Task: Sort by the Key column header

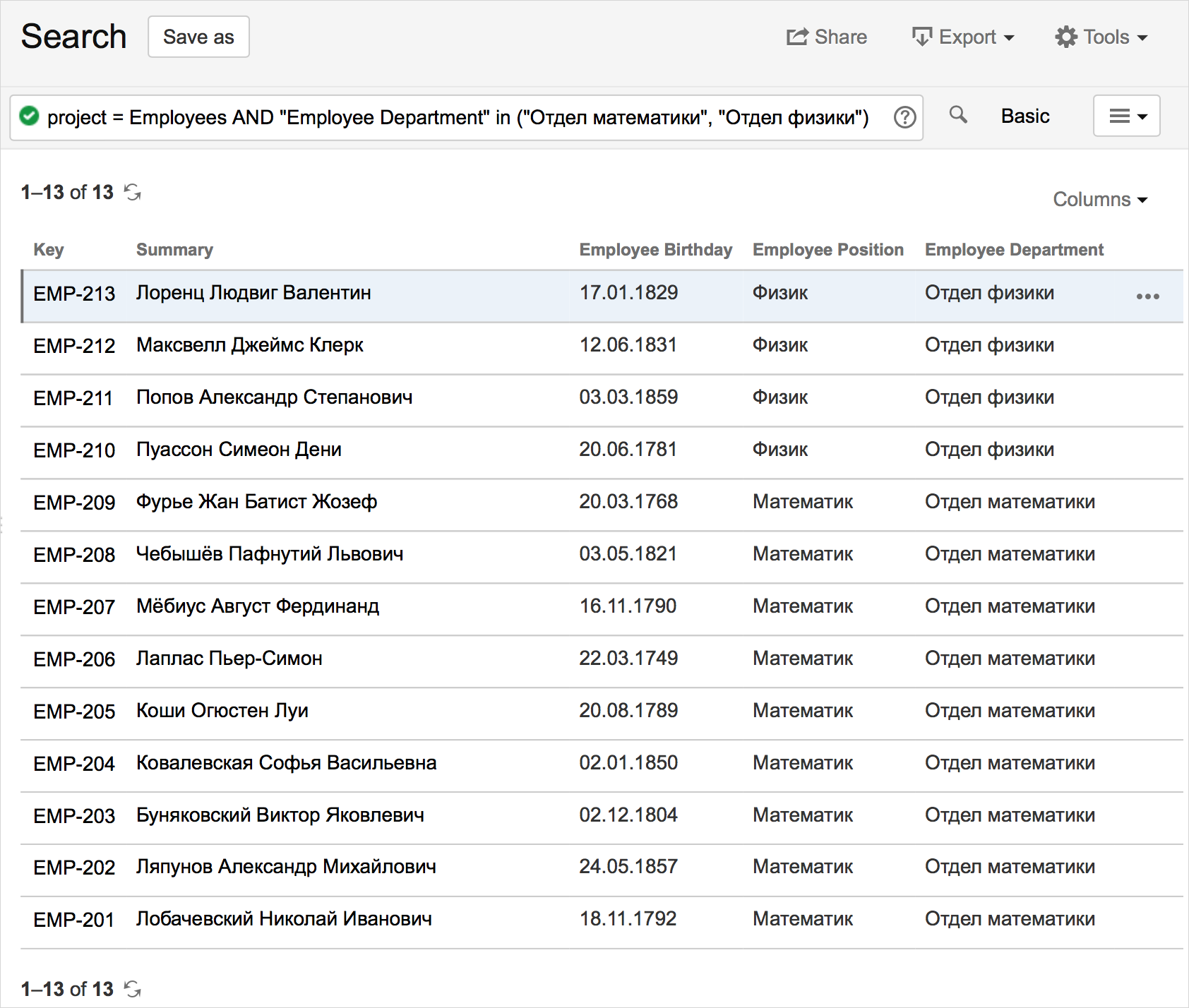Action: click(x=49, y=250)
